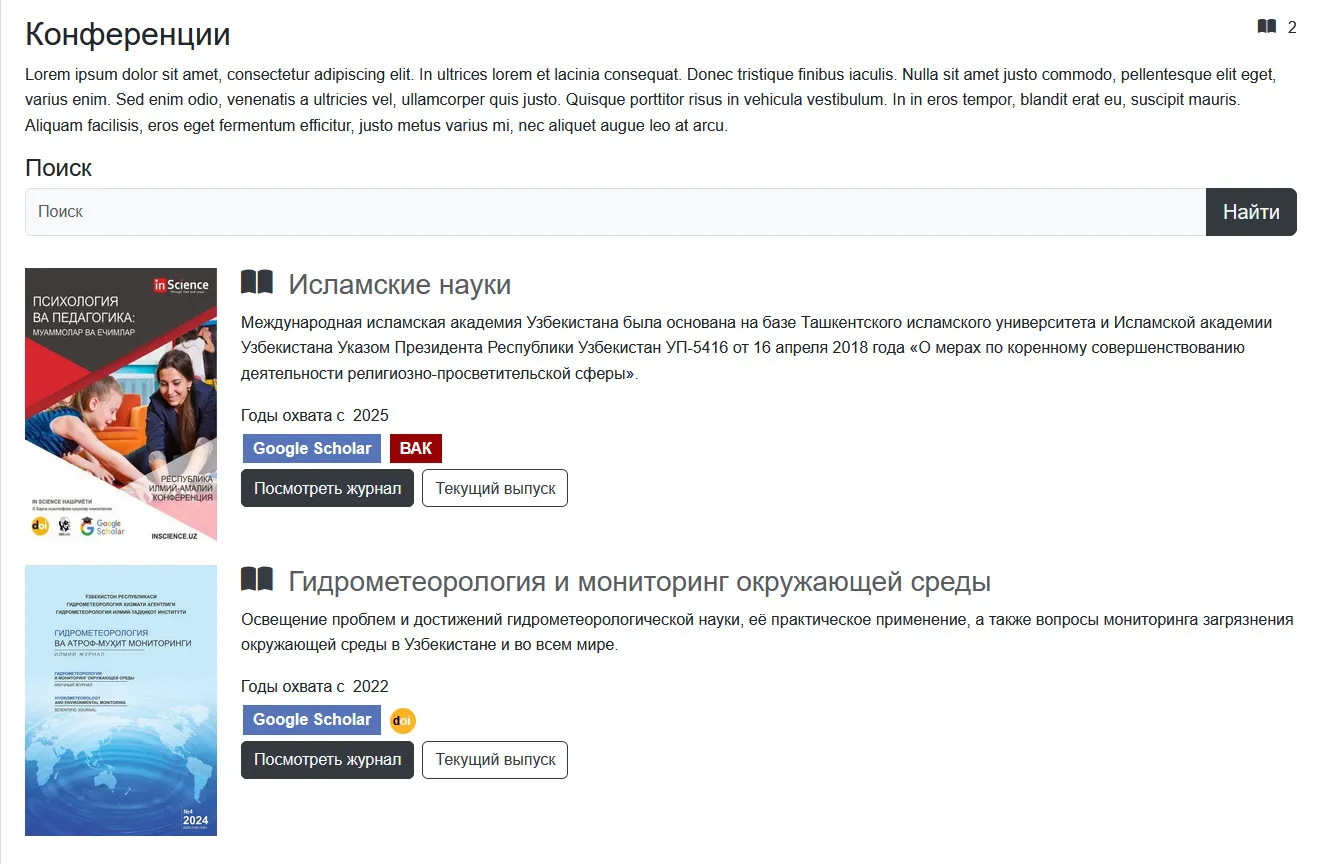Click the book icon with counter "2" at top right
The height and width of the screenshot is (864, 1319).
point(1265,28)
